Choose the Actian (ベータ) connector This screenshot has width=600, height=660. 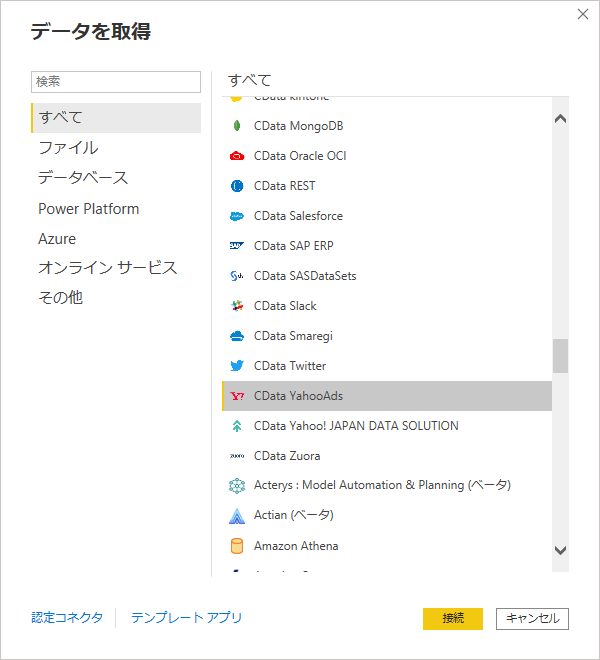tap(387, 516)
